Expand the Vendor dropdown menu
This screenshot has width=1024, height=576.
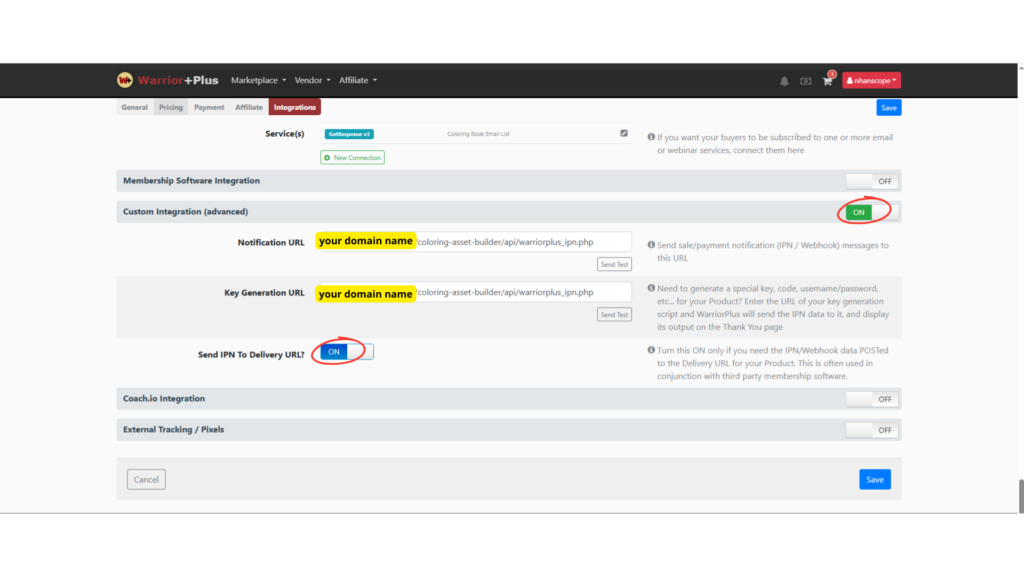click(x=312, y=80)
